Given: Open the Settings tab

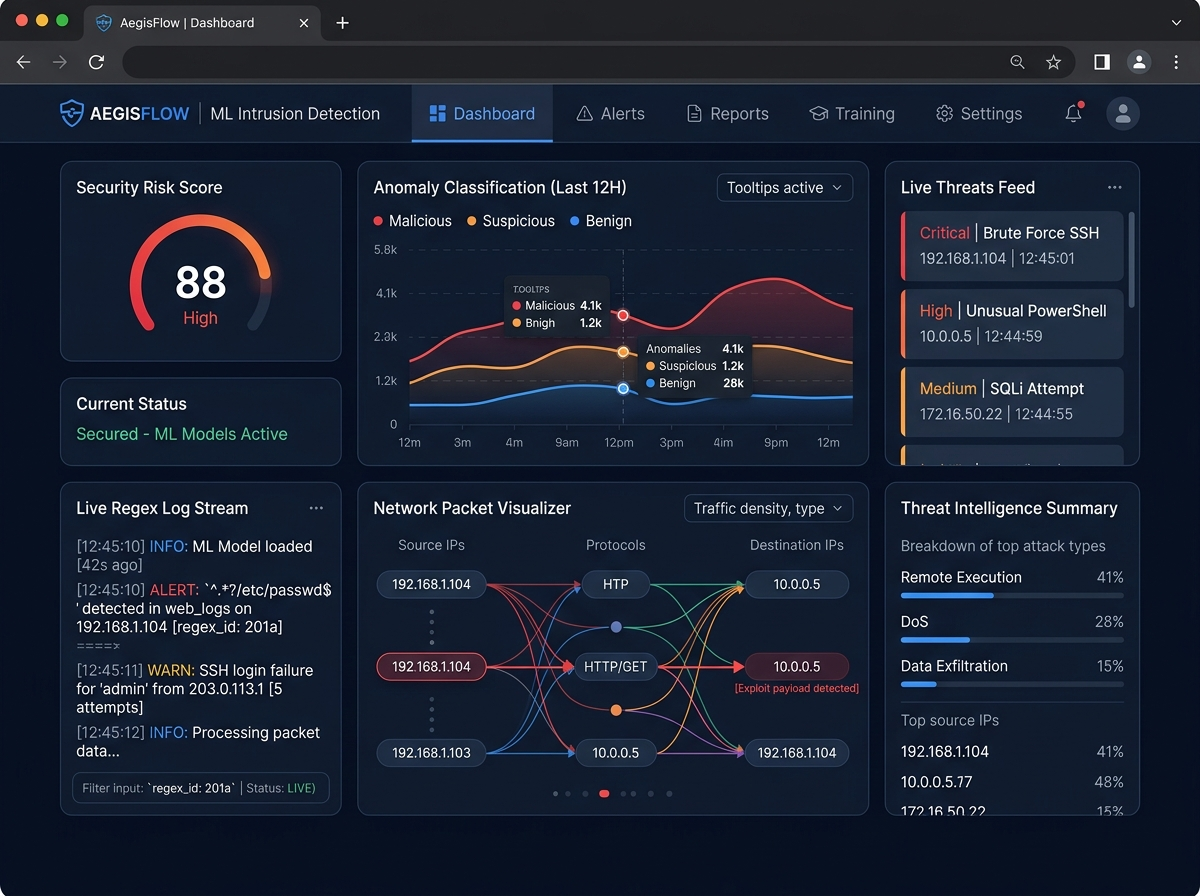Looking at the screenshot, I should click(x=979, y=113).
